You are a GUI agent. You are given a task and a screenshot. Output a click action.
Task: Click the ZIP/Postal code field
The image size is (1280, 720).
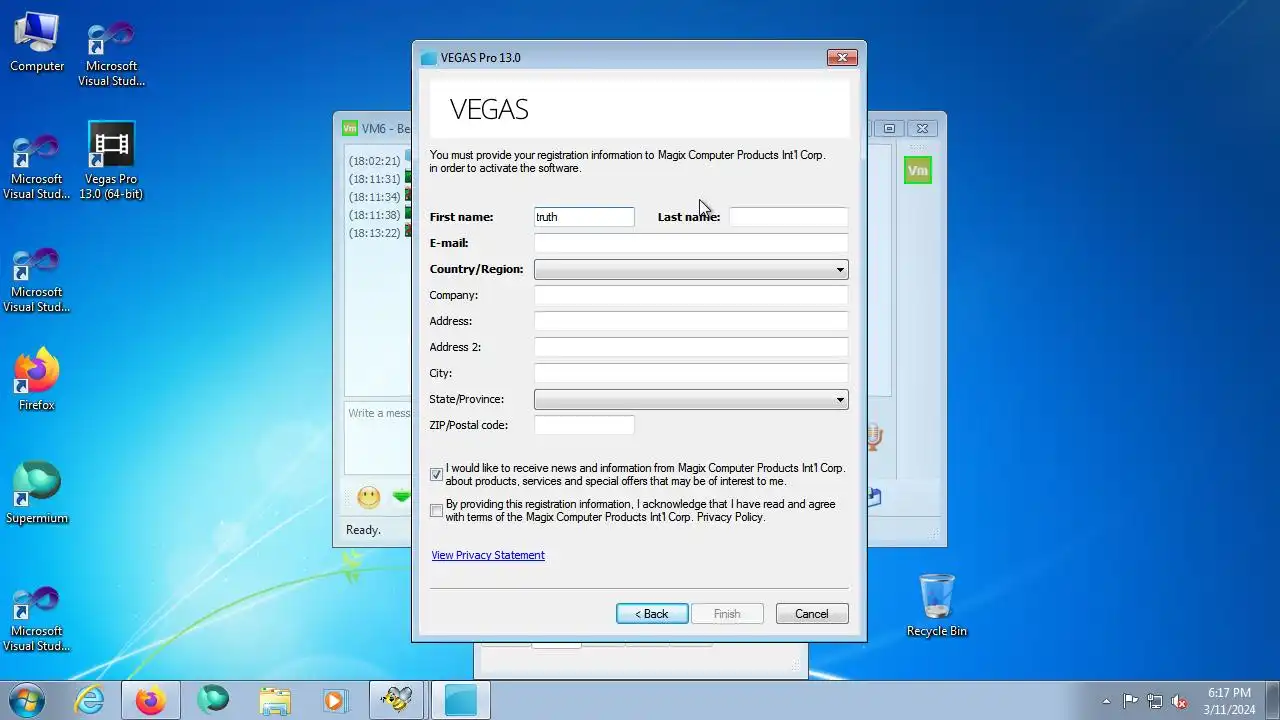tap(584, 425)
